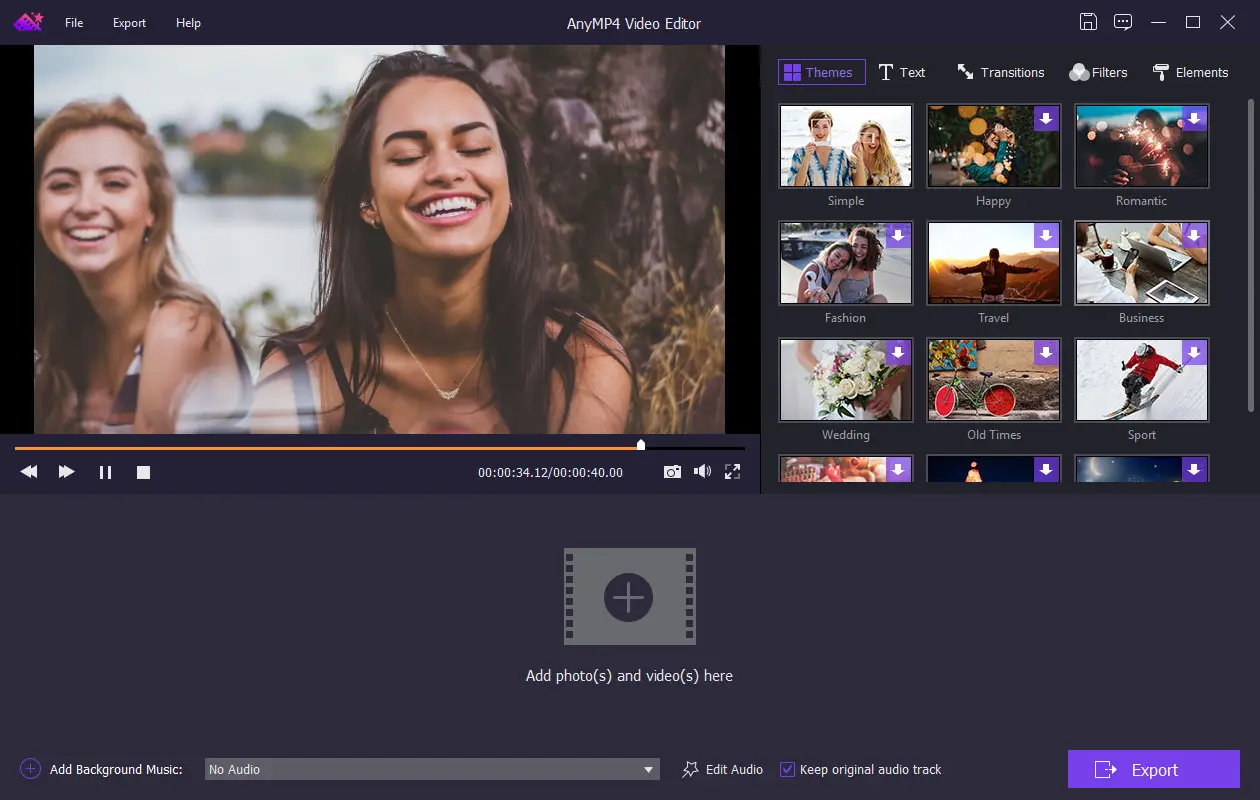Click the Edit Audio icon
The width and height of the screenshot is (1260, 800).
[690, 769]
